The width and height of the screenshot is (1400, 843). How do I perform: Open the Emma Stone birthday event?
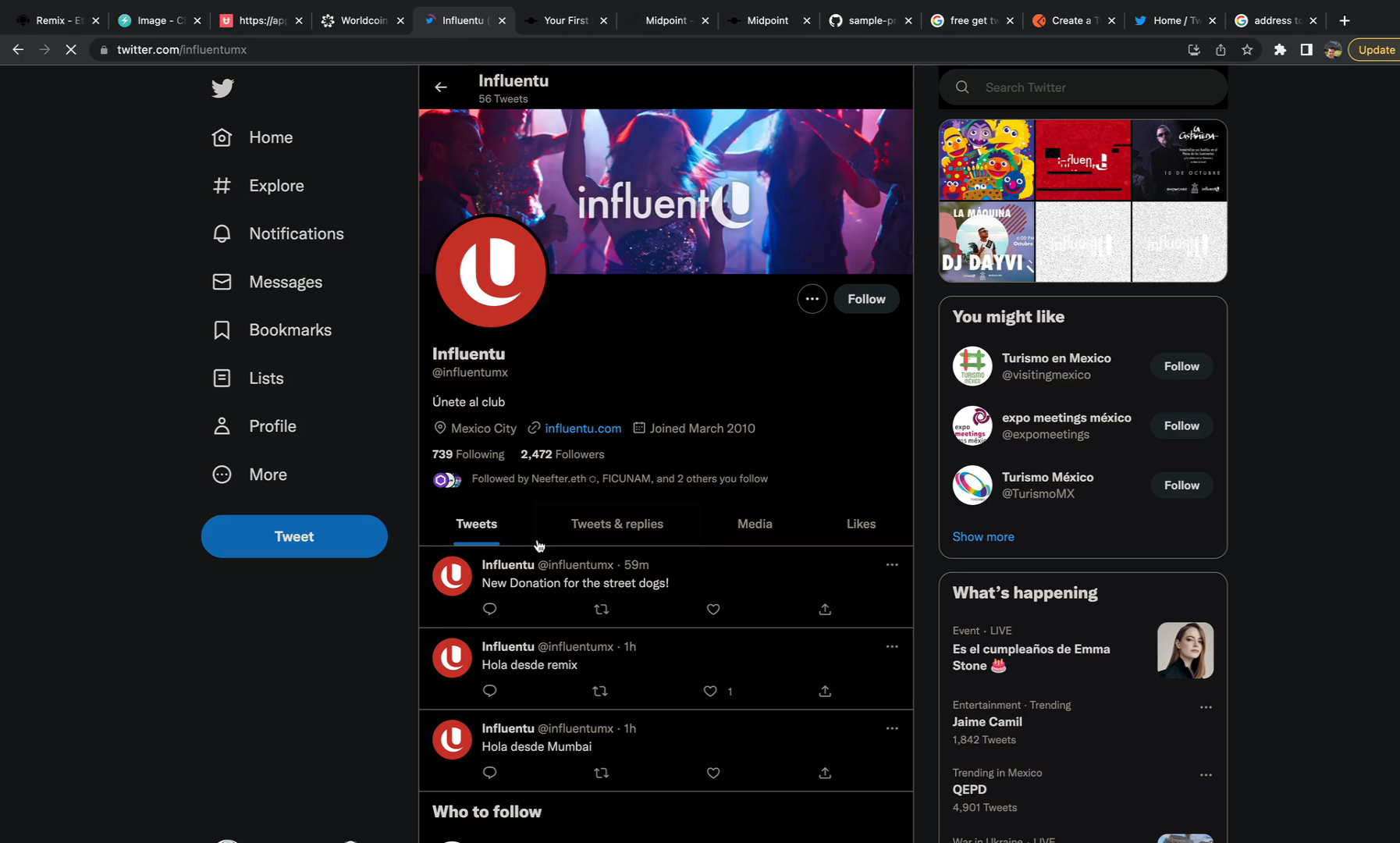(1082, 649)
